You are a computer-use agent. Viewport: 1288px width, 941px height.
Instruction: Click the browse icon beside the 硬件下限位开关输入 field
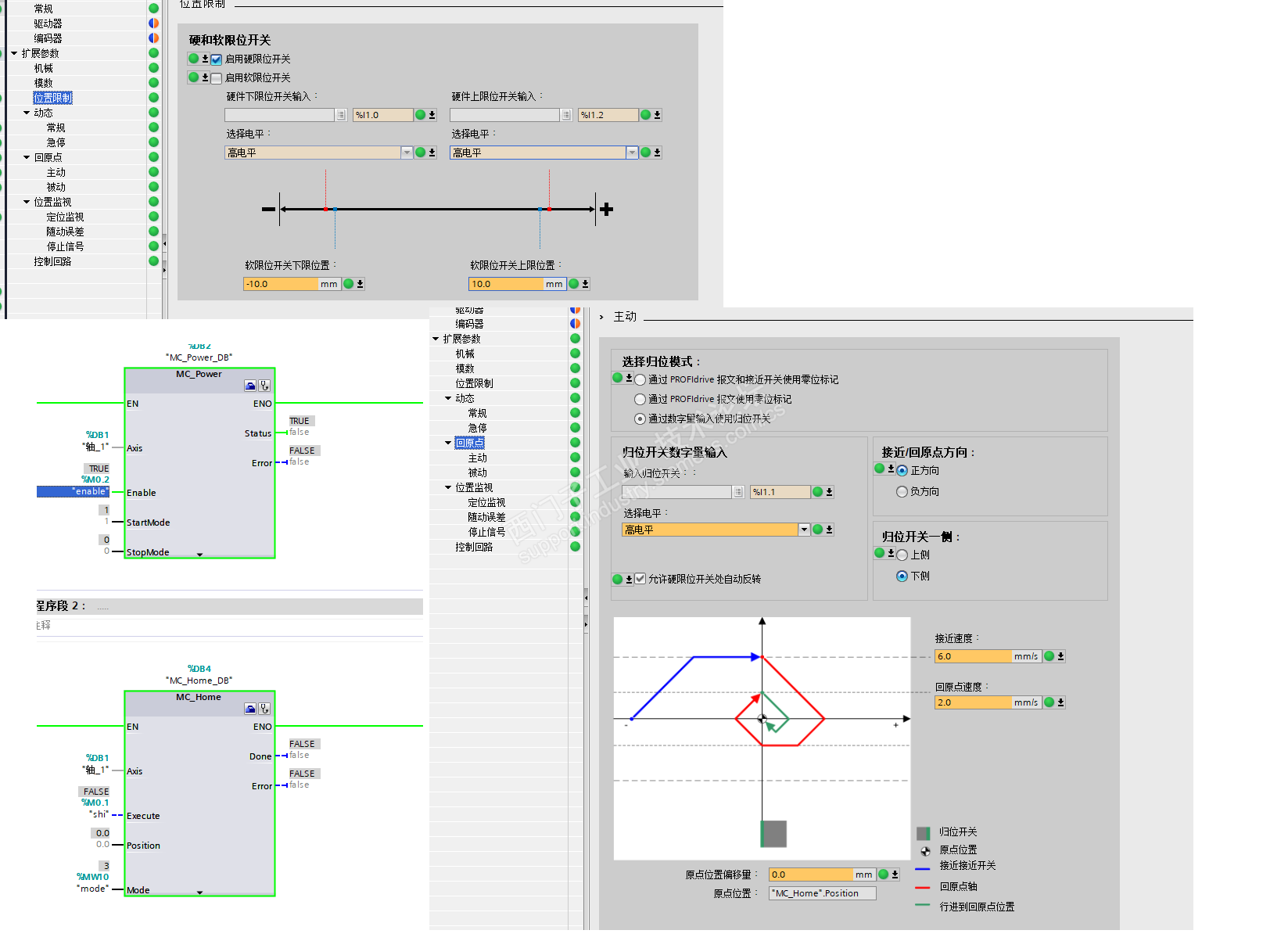(342, 115)
